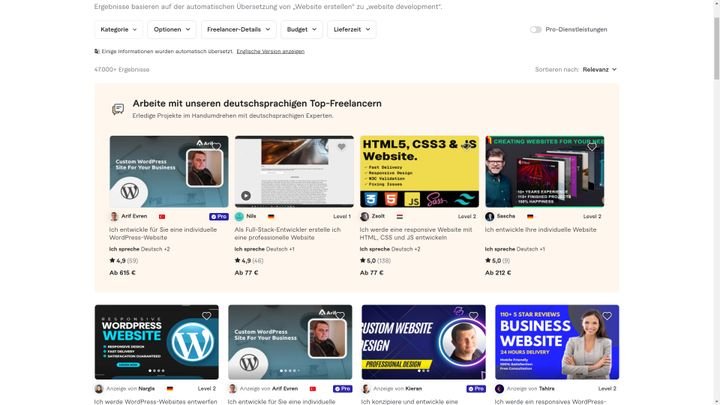The width and height of the screenshot is (720, 405).
Task: Favorite Tahira's Business Website gig
Action: coord(607,316)
